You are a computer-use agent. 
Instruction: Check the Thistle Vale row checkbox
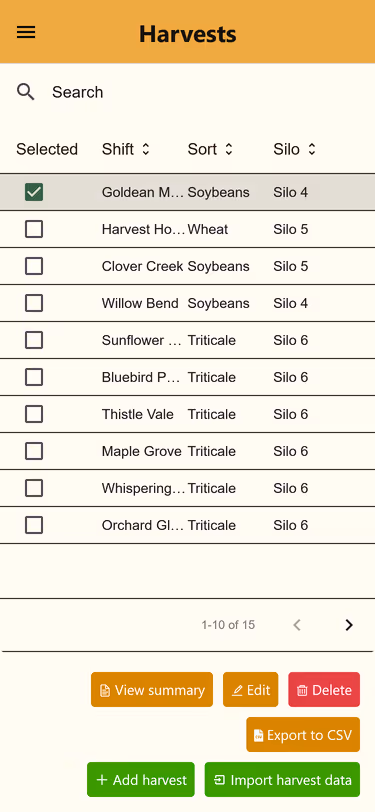pos(34,414)
